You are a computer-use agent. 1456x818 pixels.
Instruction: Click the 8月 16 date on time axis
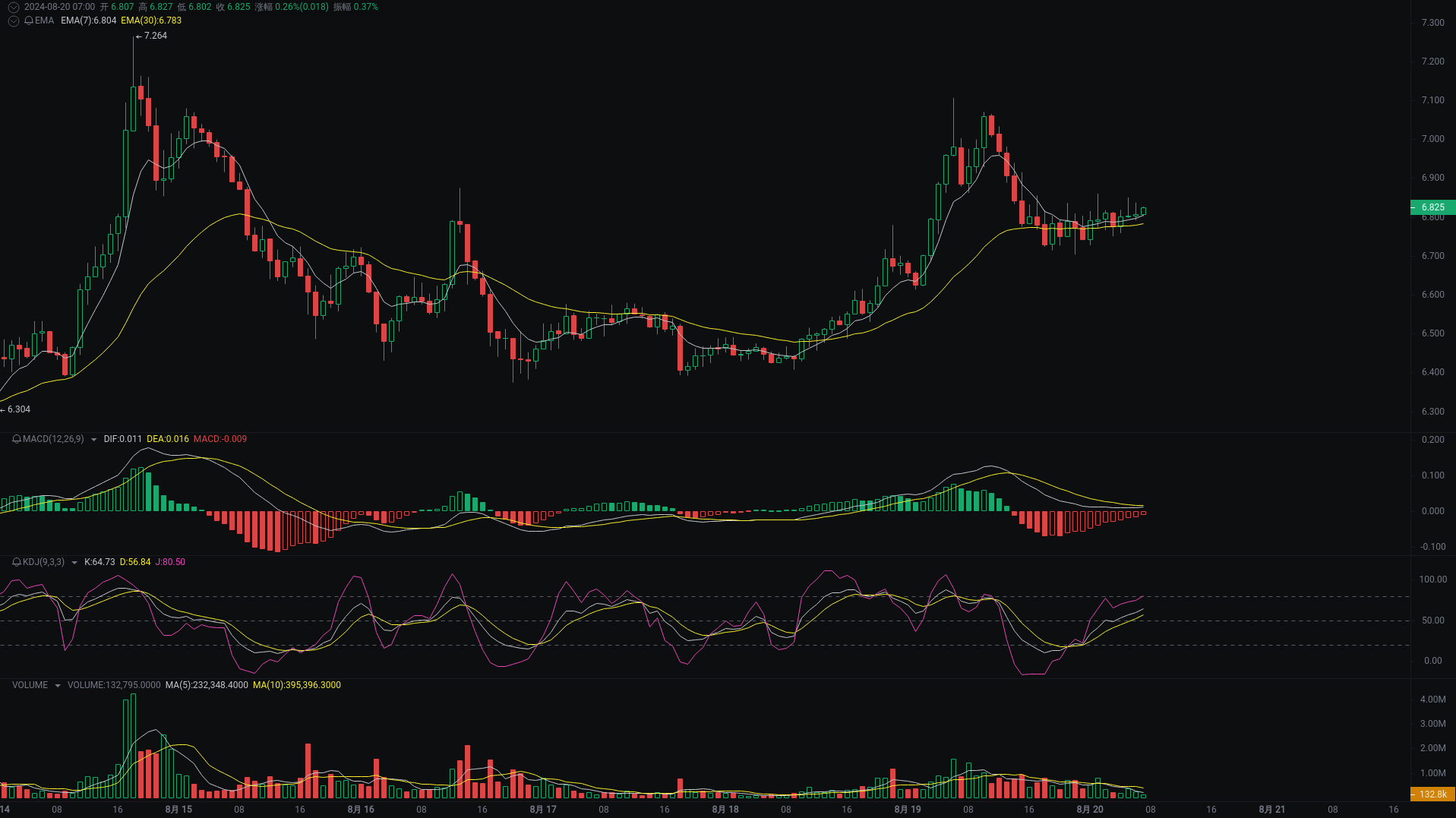[x=361, y=810]
